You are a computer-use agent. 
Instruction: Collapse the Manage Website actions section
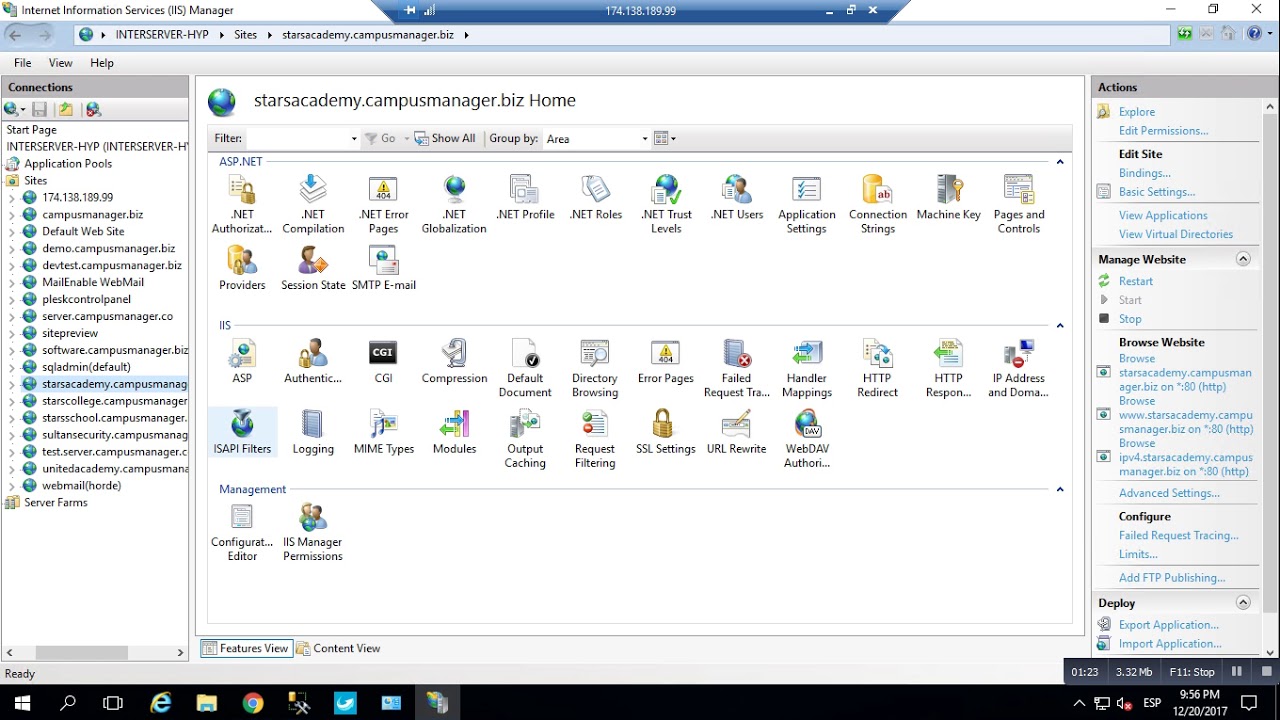1243,259
